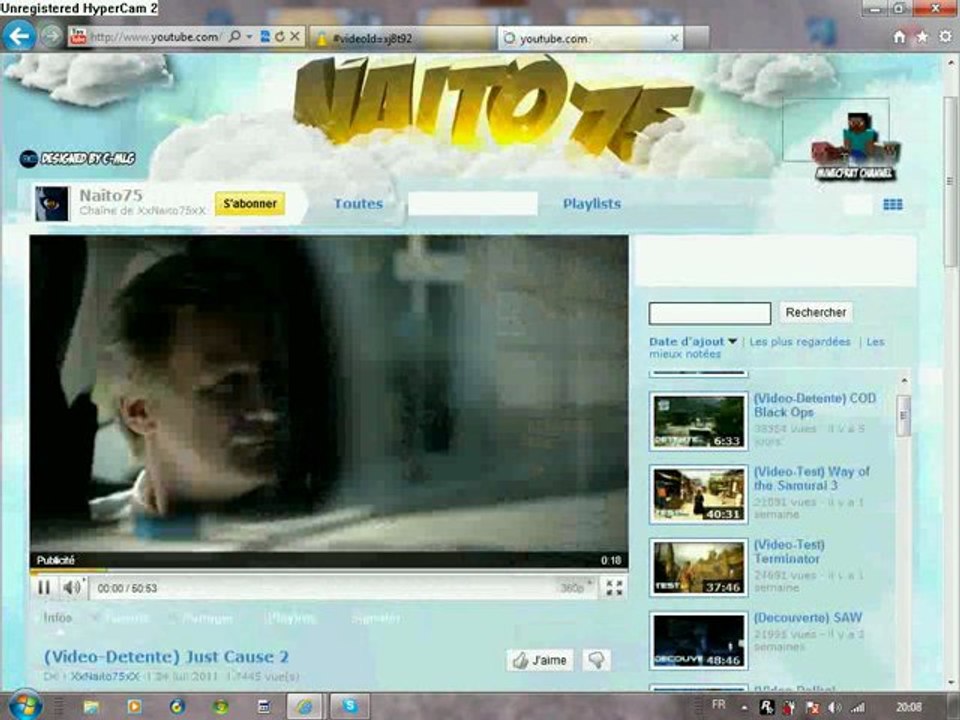Open the Infos tab under the video
This screenshot has height=720, width=960.
click(58, 618)
